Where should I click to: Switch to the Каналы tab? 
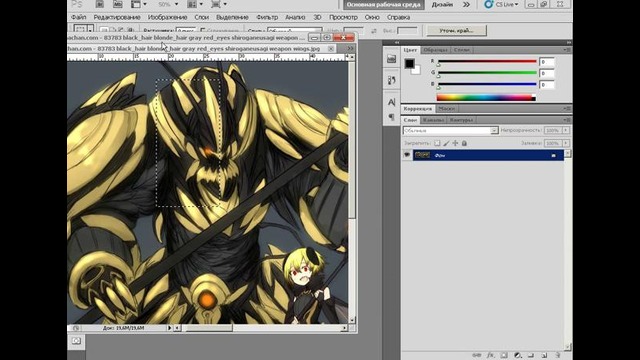[x=433, y=120]
